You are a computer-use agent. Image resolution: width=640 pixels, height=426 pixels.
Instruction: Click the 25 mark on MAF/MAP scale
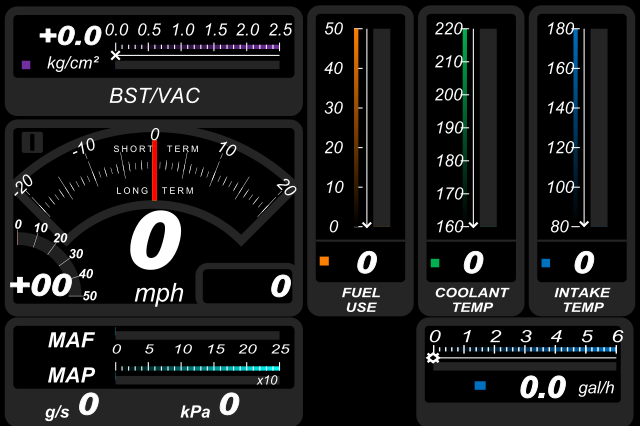pyautogui.click(x=280, y=349)
